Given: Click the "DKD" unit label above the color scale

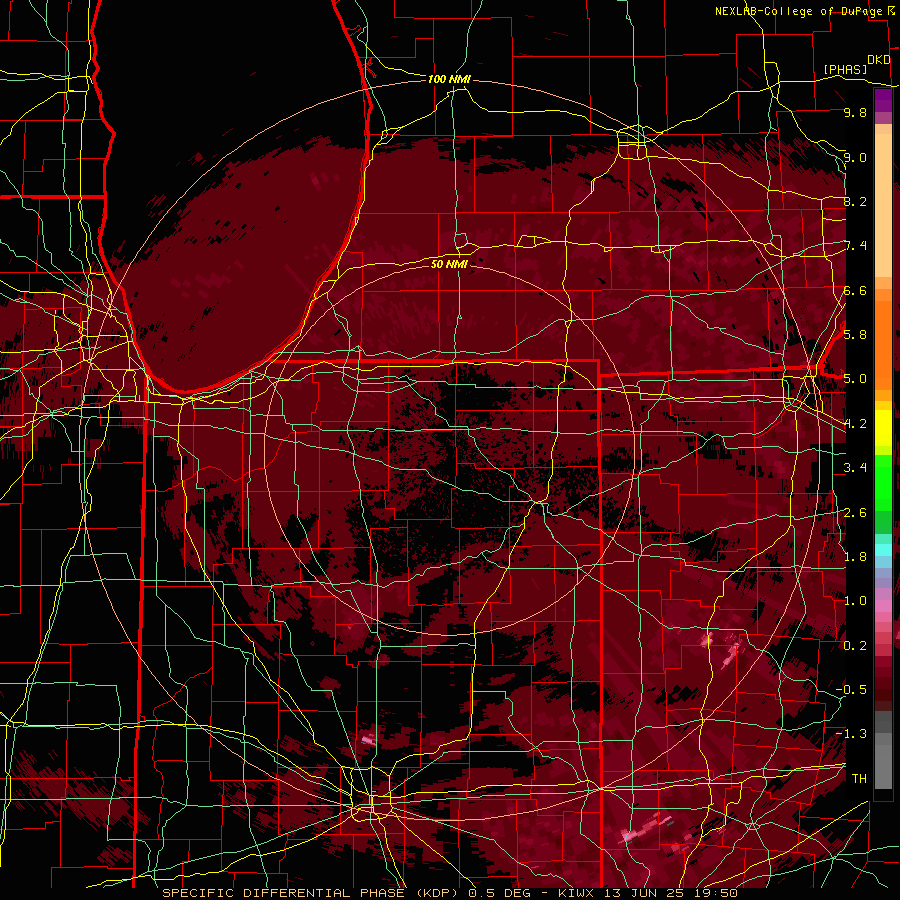Looking at the screenshot, I should 879,60.
